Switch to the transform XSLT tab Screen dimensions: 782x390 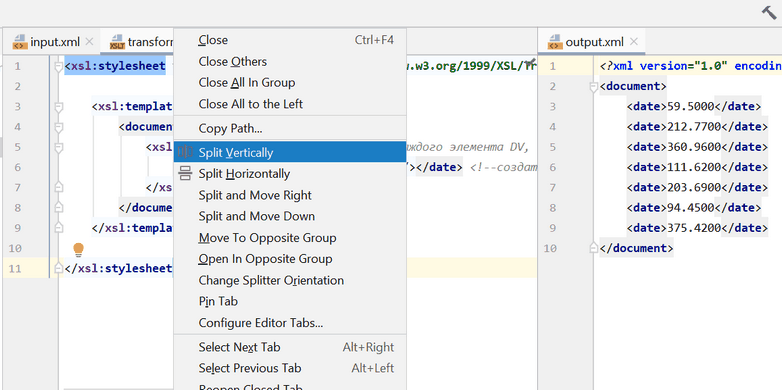tap(141, 42)
